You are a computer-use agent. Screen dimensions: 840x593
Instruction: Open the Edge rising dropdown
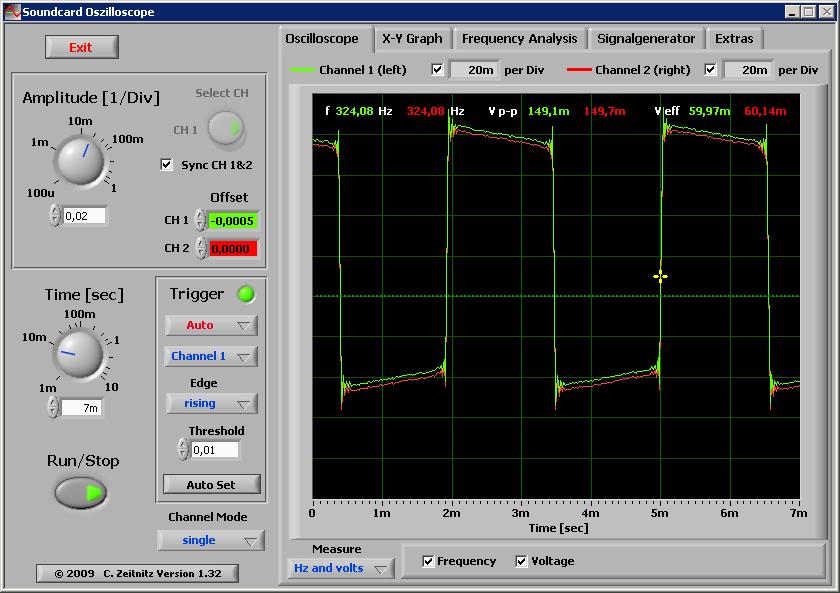coord(211,403)
